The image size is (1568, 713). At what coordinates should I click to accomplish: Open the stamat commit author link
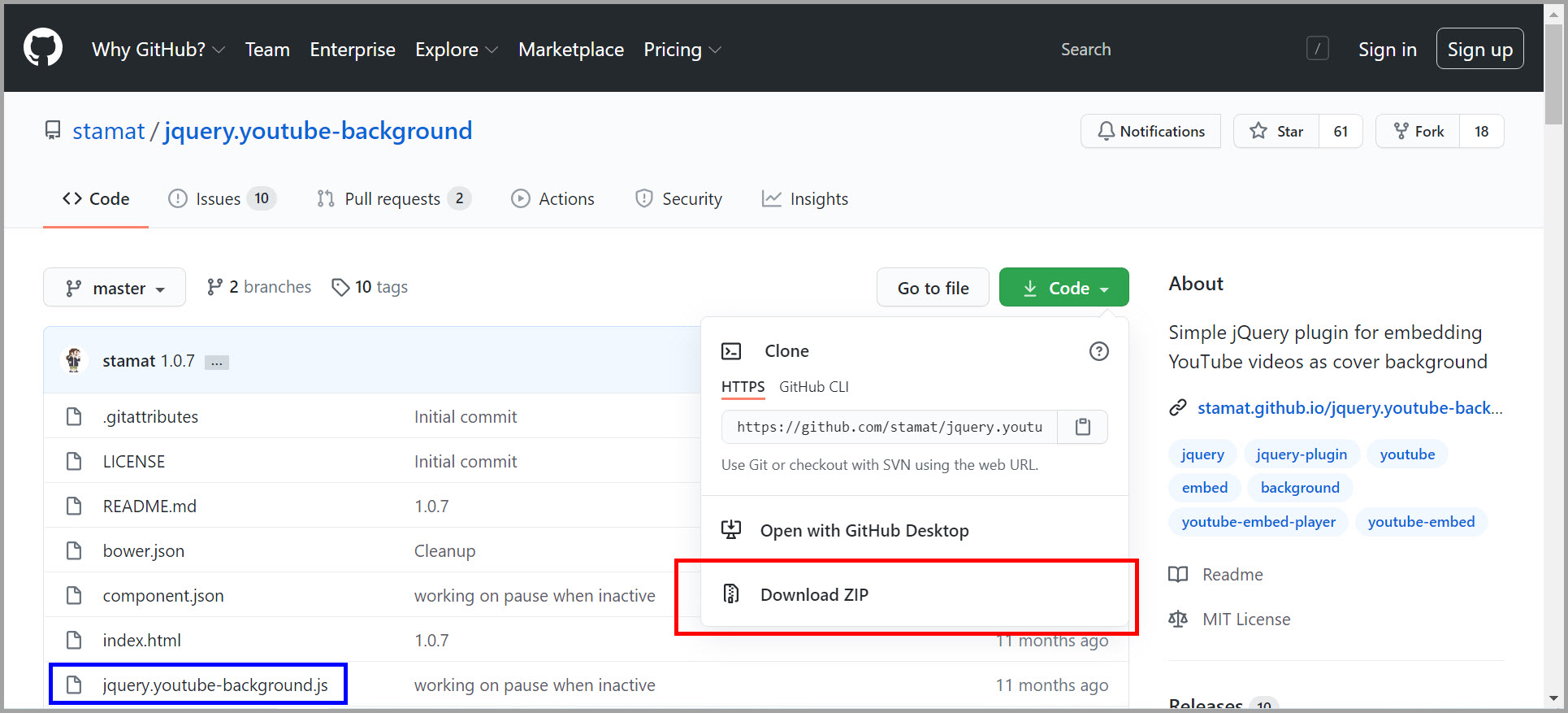129,361
